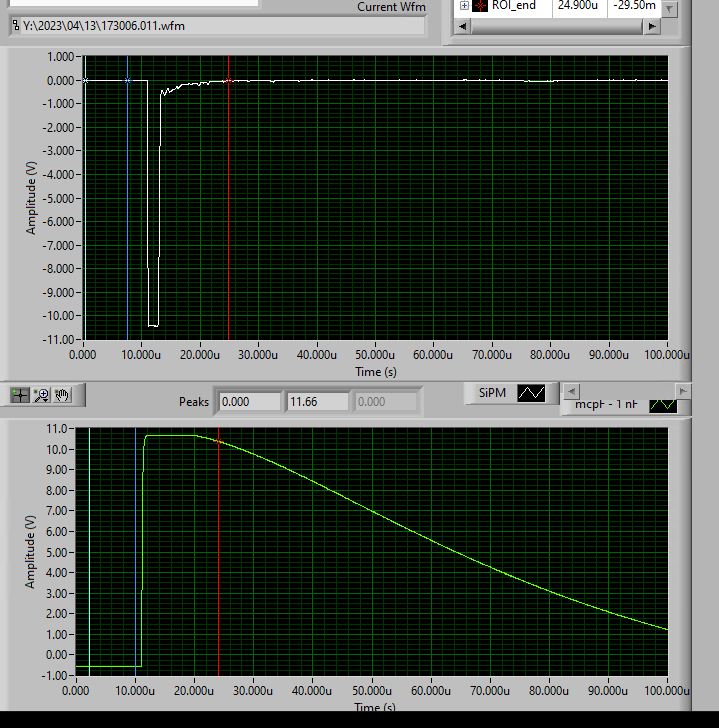Expand the ROI_end cursor row
Image resolution: width=719 pixels, height=728 pixels.
click(464, 6)
